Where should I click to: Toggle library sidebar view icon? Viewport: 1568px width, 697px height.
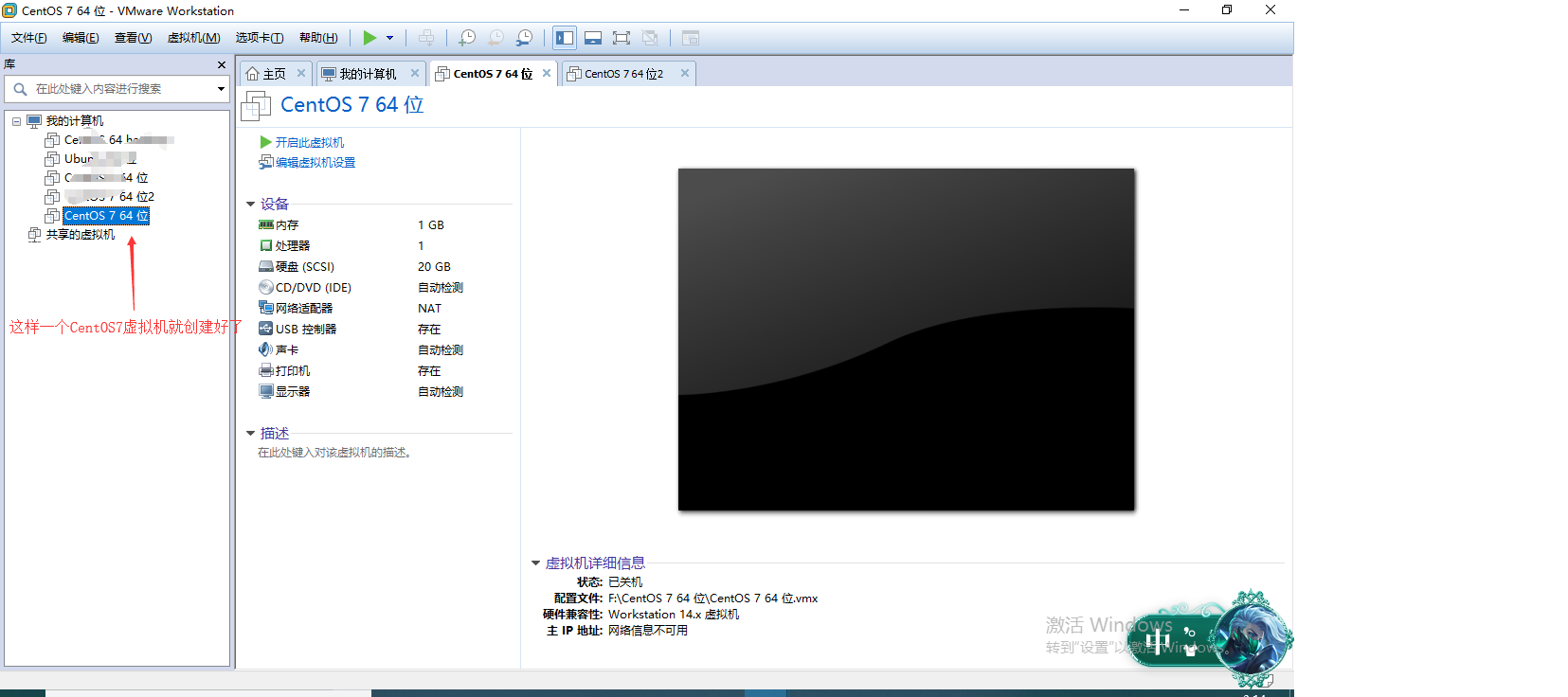[x=565, y=38]
